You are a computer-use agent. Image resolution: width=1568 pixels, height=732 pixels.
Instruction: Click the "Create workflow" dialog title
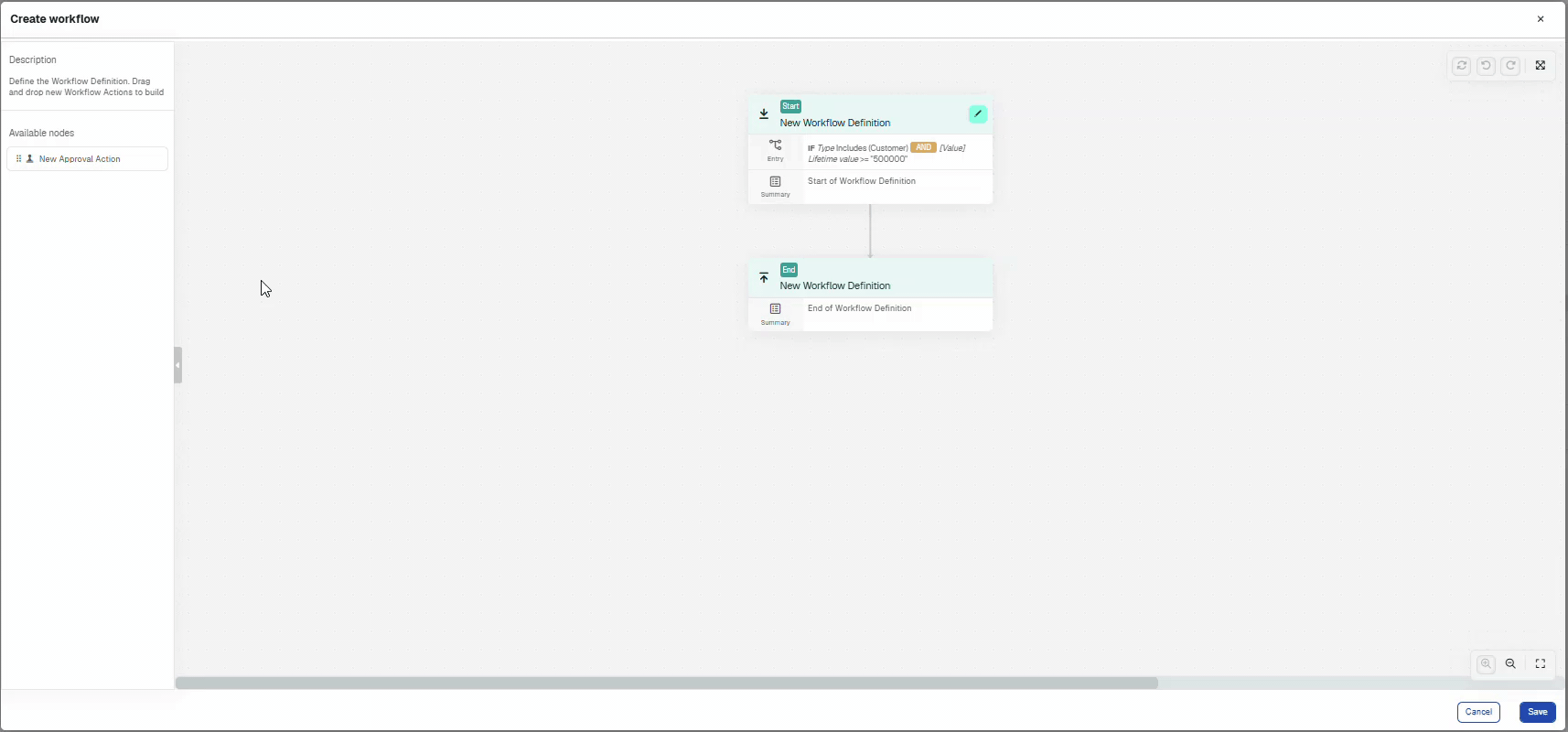[x=55, y=19]
